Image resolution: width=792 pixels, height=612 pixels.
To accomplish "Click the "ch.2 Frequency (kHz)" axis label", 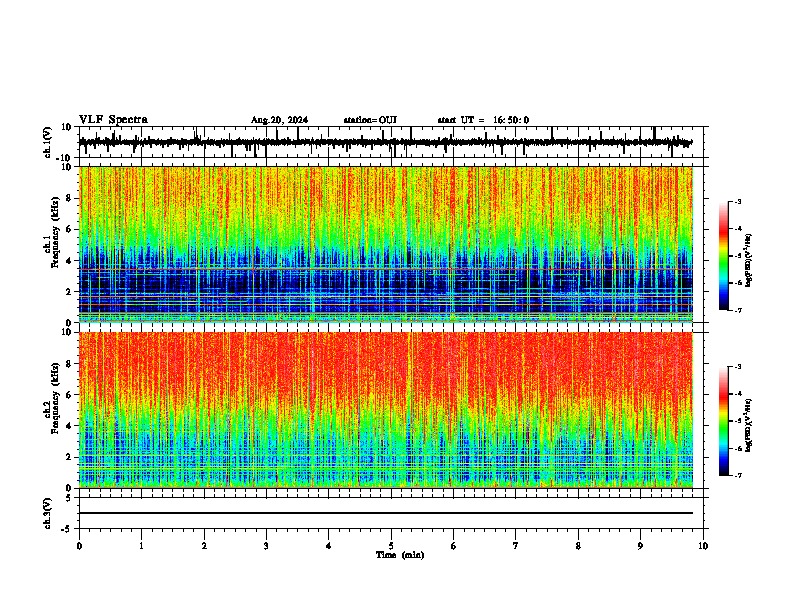I will coord(52,398).
